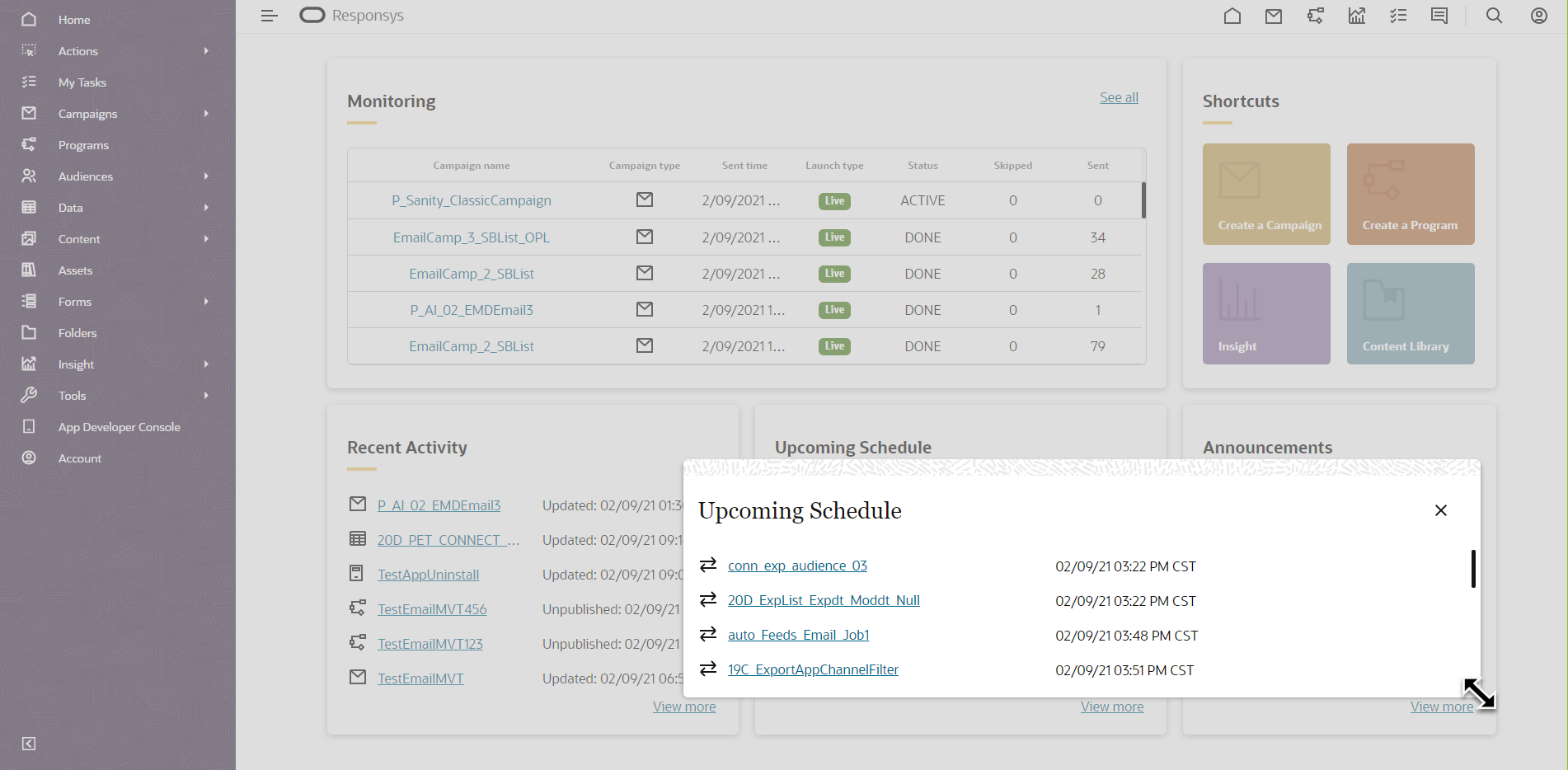
Task: Open the mail campaigns icon in header
Action: pyautogui.click(x=1273, y=16)
